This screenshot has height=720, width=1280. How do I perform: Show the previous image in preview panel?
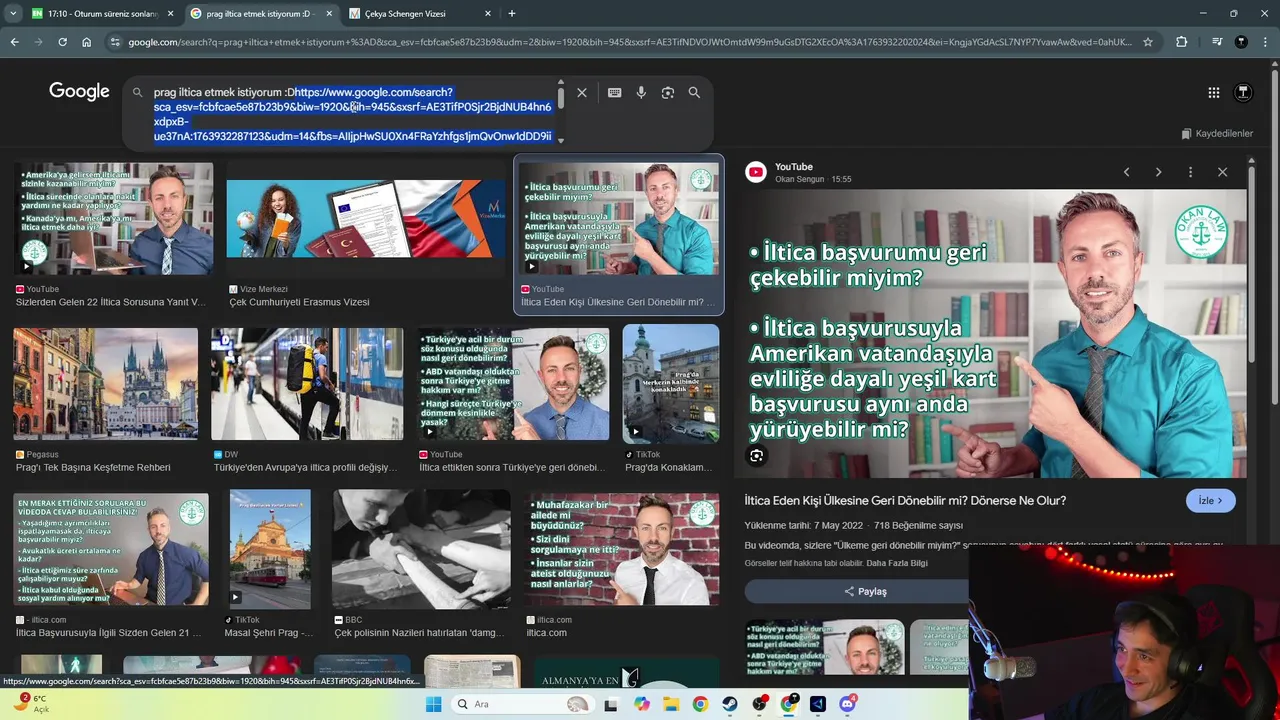tap(1126, 172)
